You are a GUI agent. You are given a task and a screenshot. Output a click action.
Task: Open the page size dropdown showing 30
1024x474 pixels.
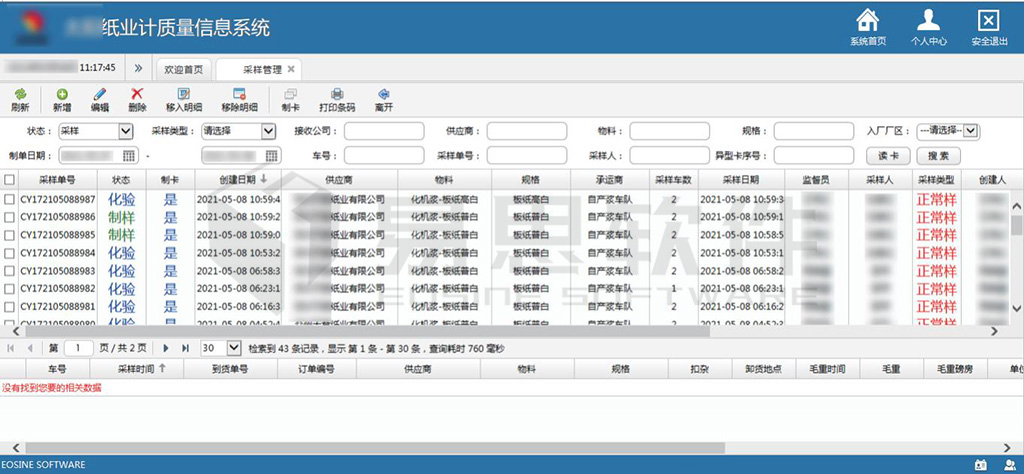234,348
